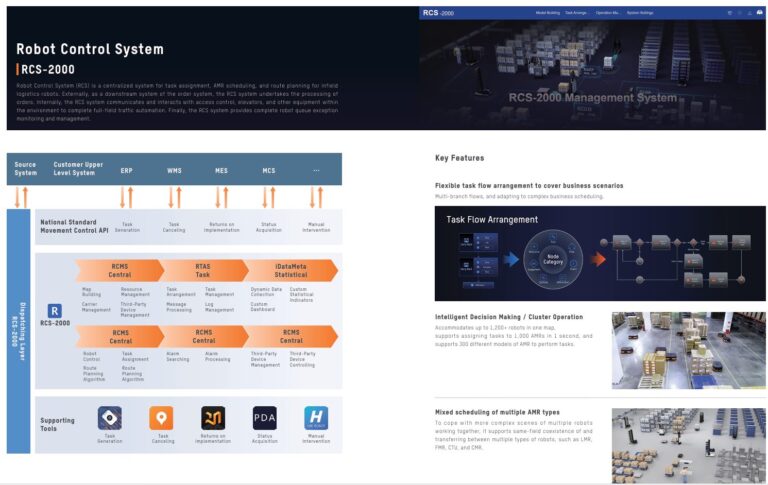Click the RCS-2000 subtitle with orange bar
768x485 pixels.
click(46, 70)
